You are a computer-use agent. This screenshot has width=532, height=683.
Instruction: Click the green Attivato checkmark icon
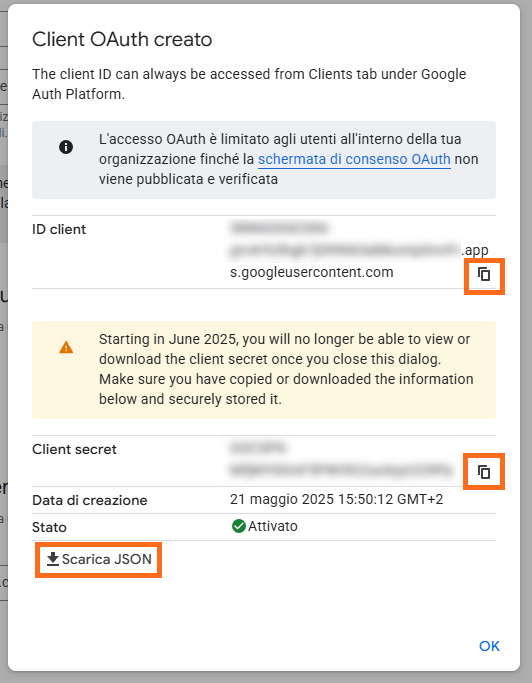238,526
